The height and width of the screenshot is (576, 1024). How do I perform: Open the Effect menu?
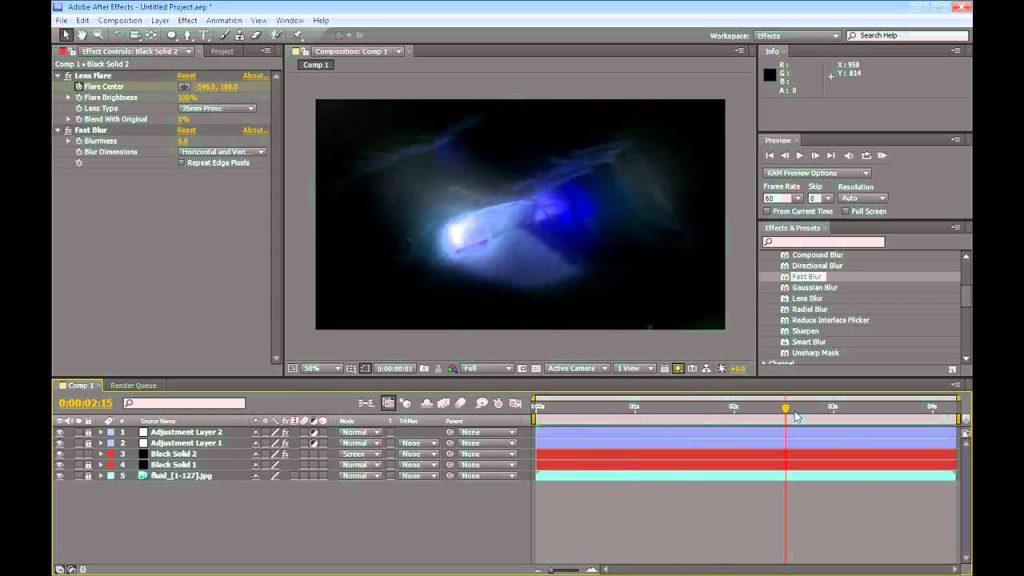pos(187,21)
